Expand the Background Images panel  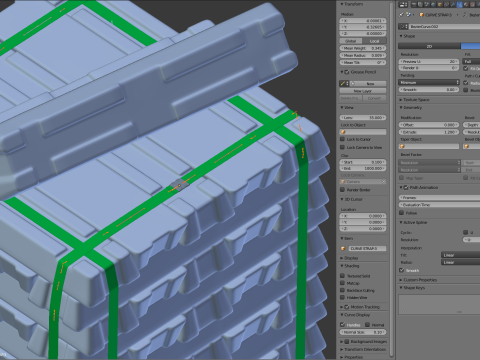pyautogui.click(x=342, y=342)
